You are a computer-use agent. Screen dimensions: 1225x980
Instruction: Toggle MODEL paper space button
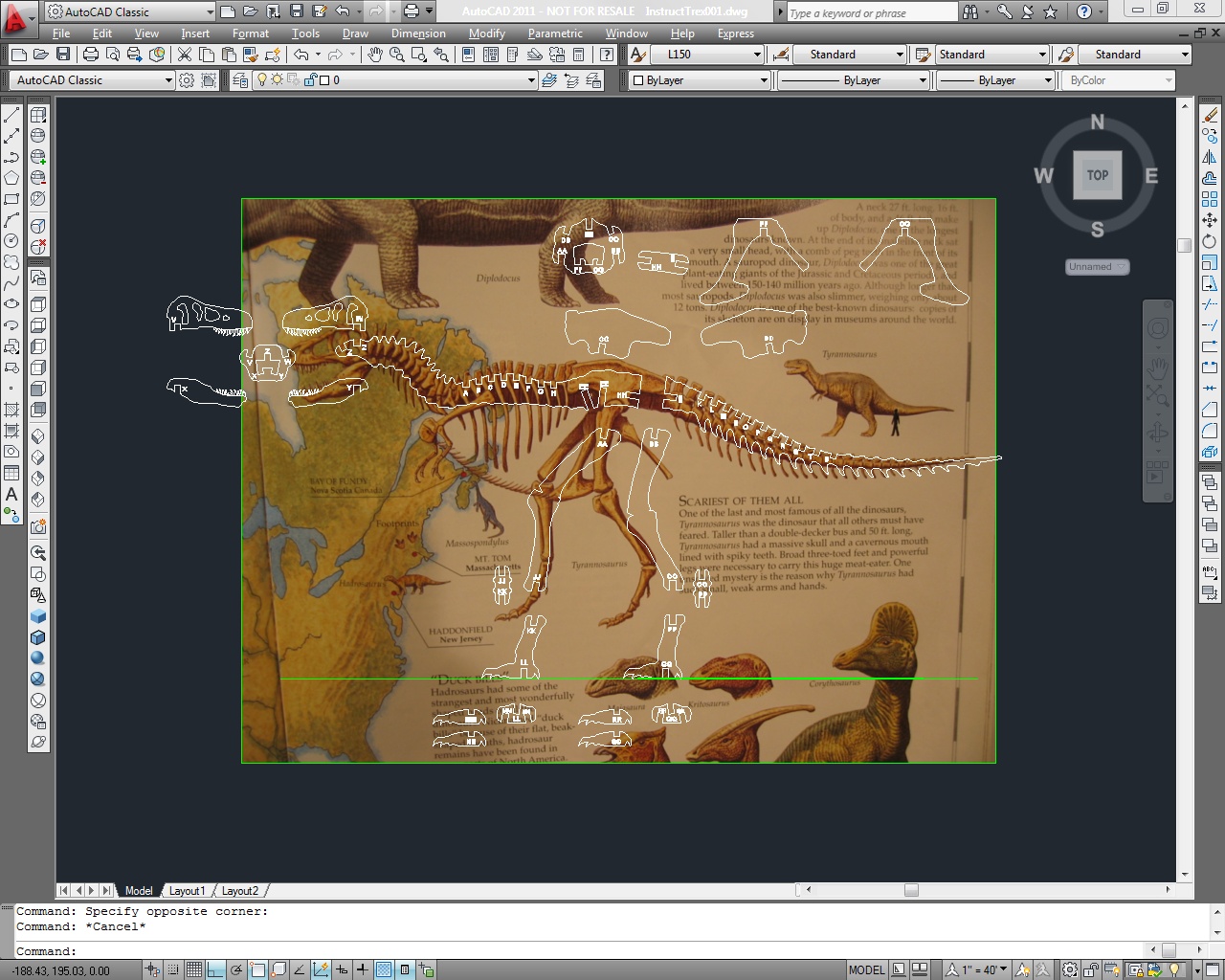click(867, 969)
